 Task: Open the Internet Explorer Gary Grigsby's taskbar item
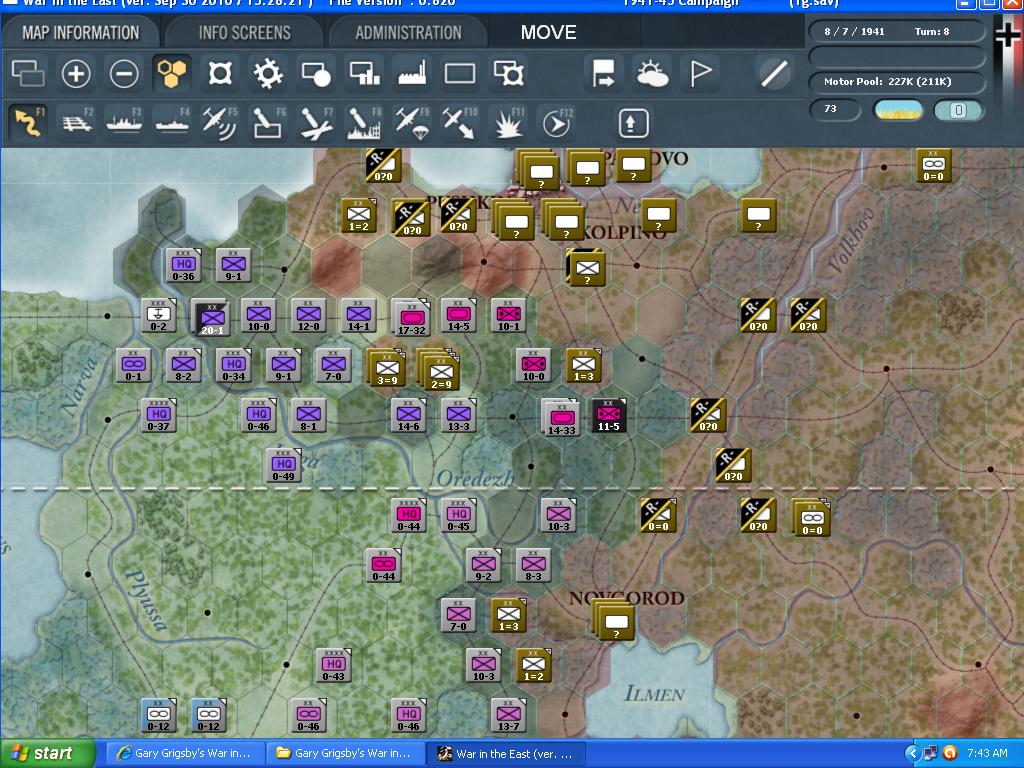pyautogui.click(x=185, y=753)
